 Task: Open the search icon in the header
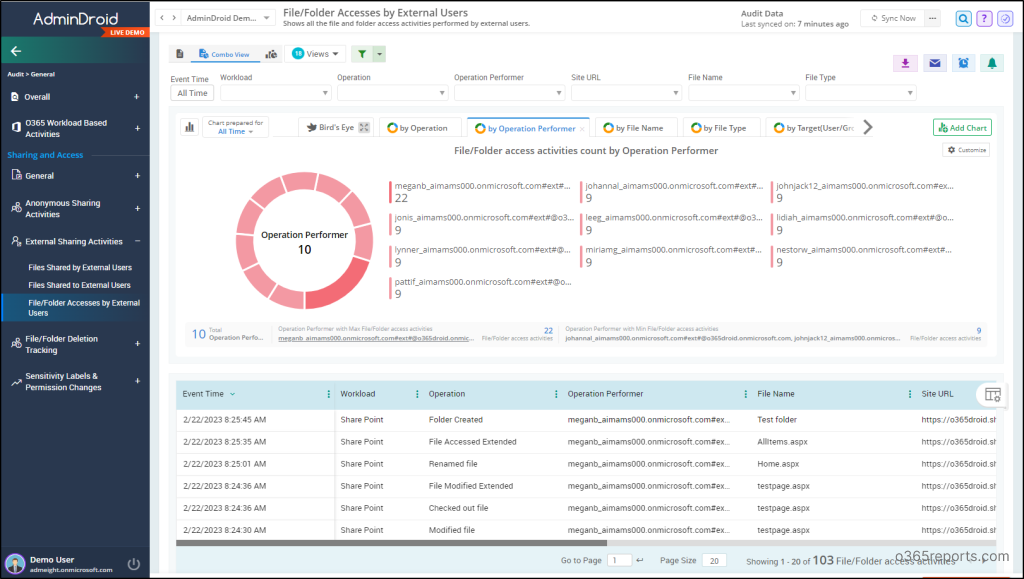pyautogui.click(x=963, y=19)
